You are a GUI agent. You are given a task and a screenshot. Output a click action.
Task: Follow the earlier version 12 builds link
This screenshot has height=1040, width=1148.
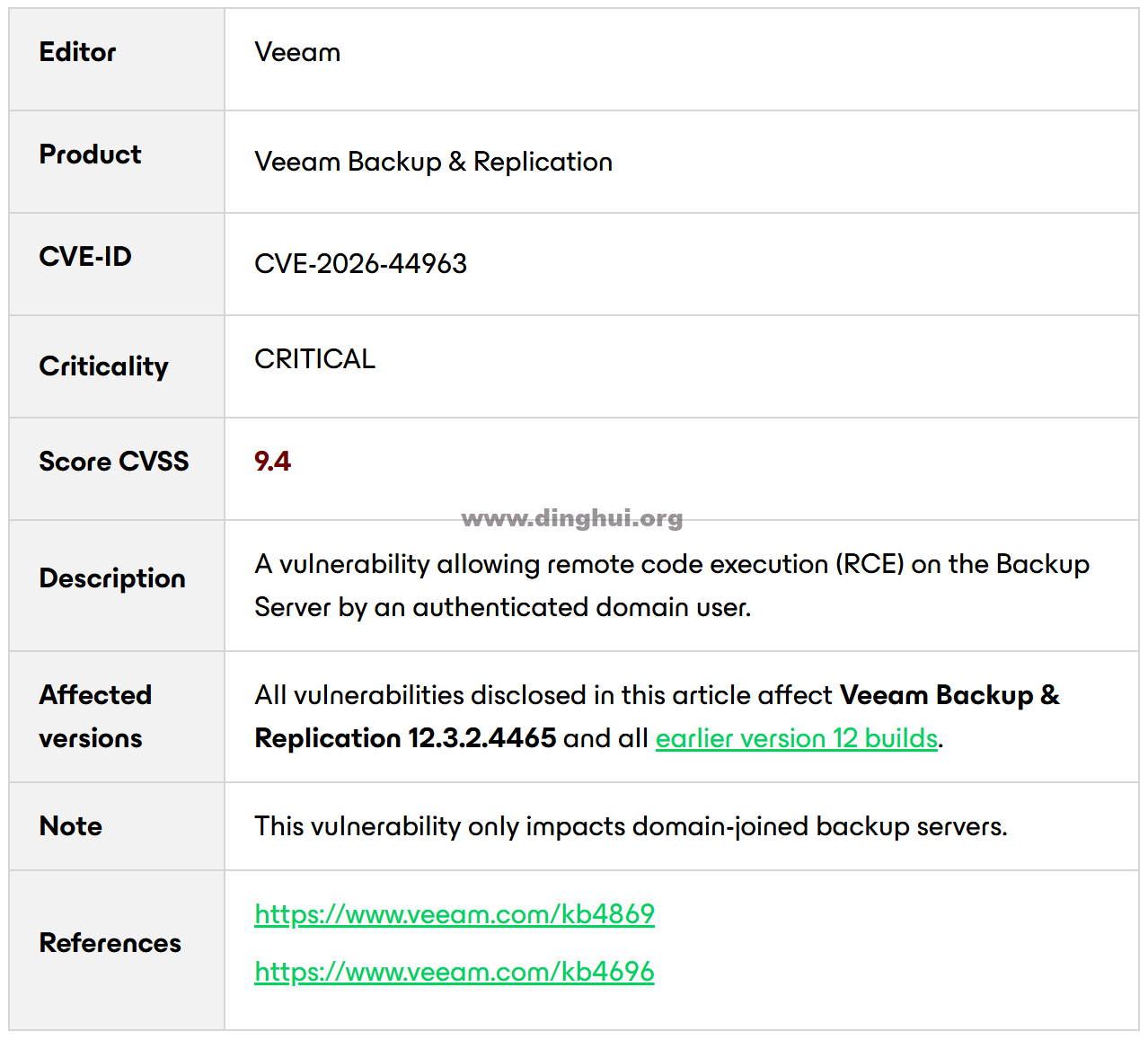797,738
